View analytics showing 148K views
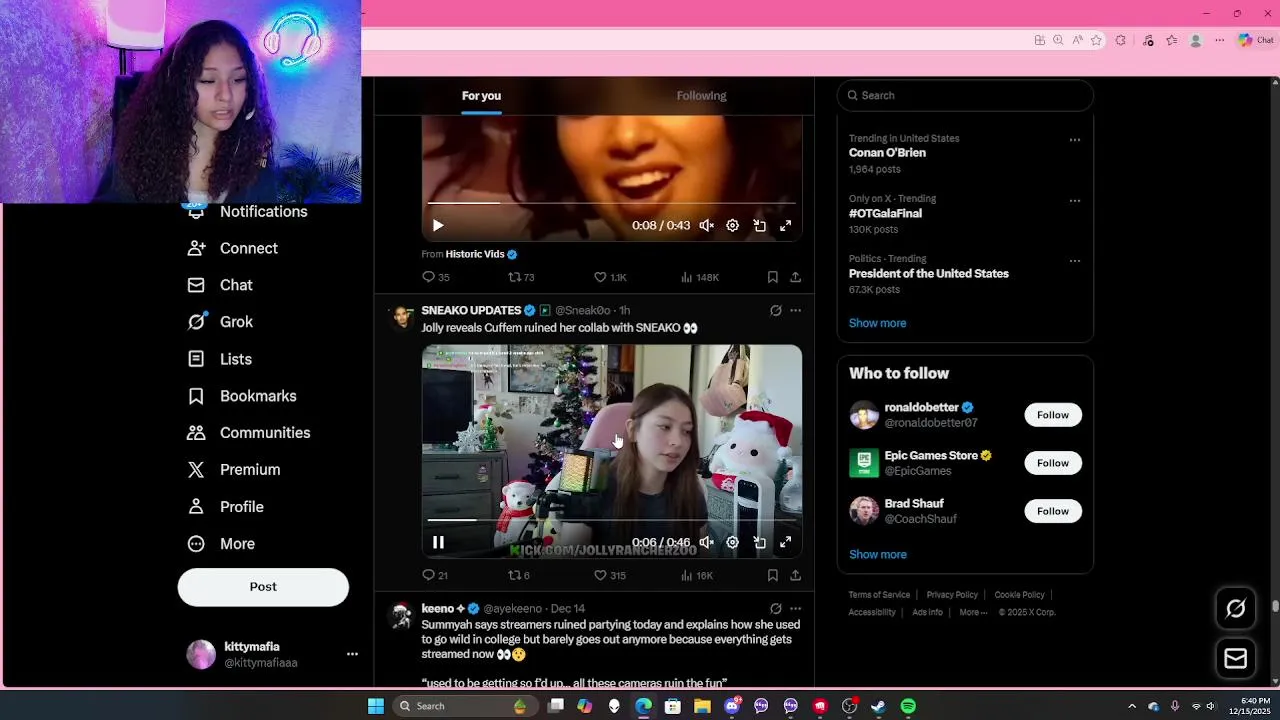Viewport: 1280px width, 720px height. click(x=699, y=277)
